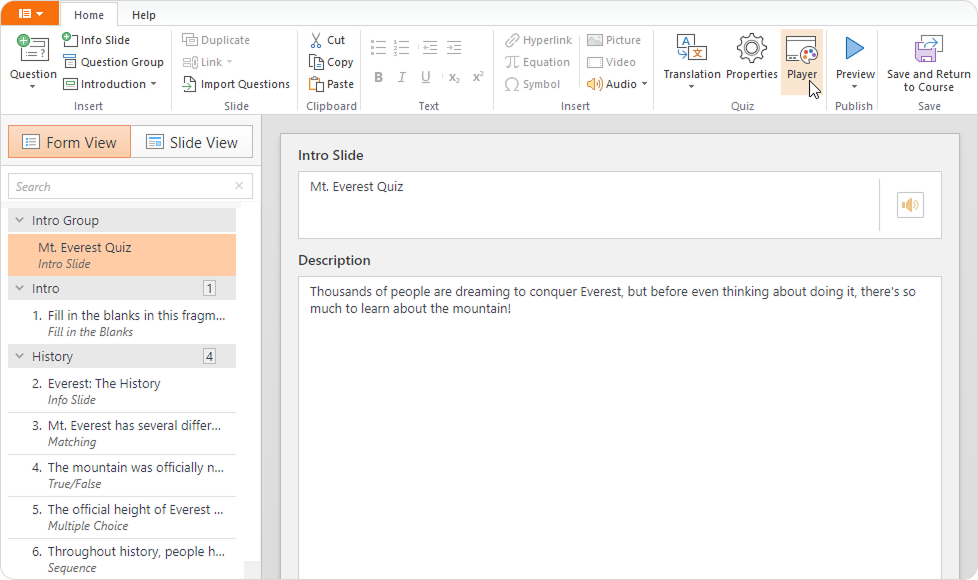Collapse the Intro Group section

(x=19, y=220)
